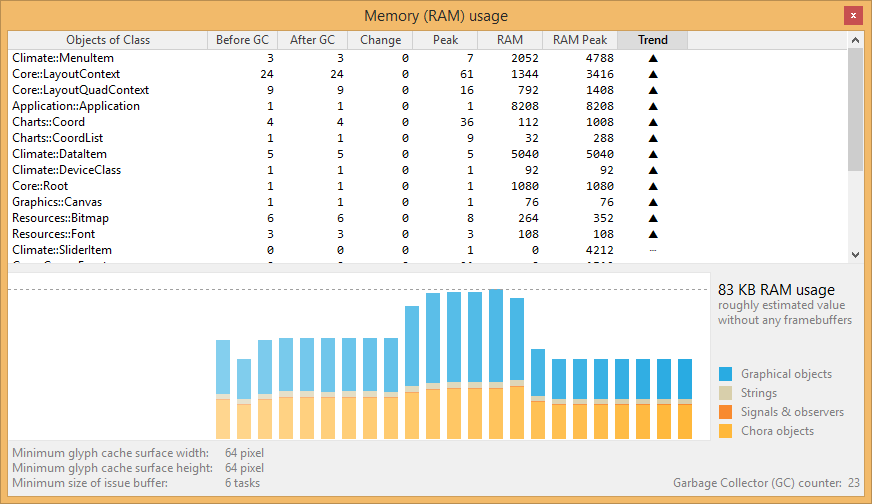872x504 pixels.
Task: Sort list by Before GC column
Action: pos(242,40)
